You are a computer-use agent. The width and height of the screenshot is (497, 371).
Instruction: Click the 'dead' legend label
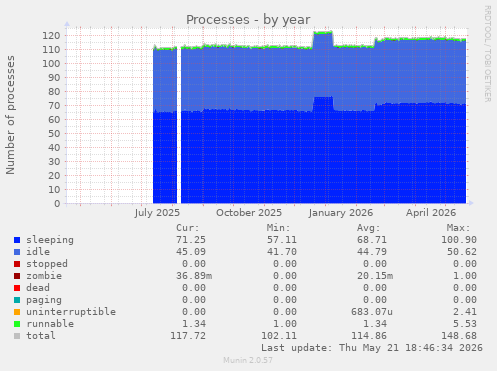(38, 288)
